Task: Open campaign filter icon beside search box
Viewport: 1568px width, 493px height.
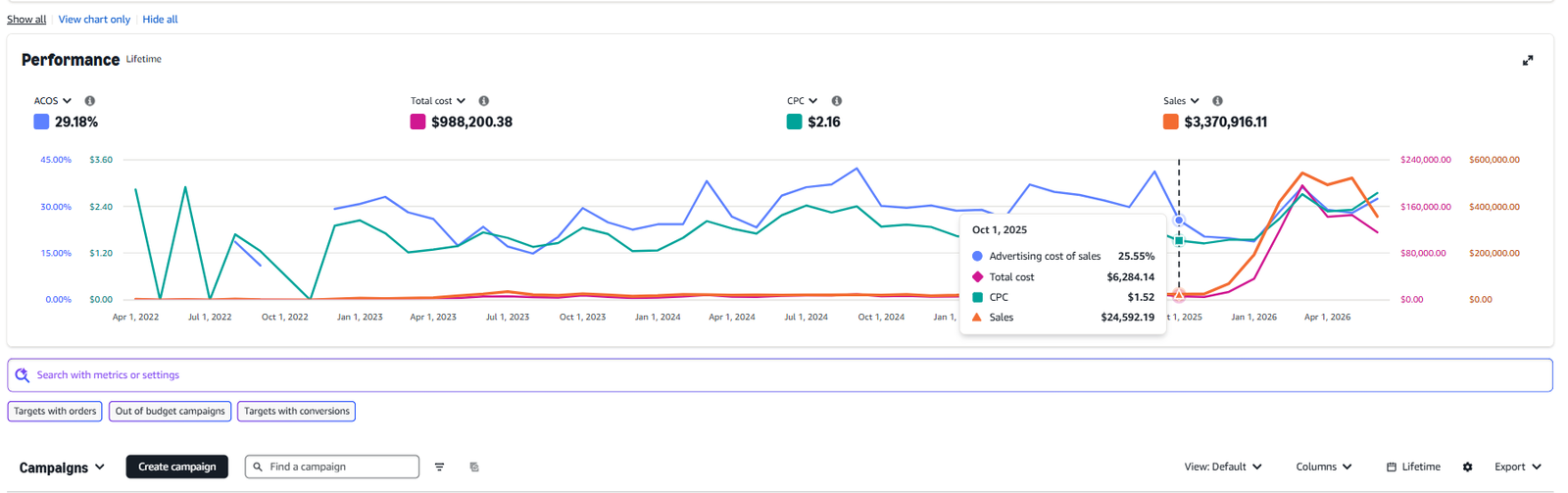Action: coord(439,468)
